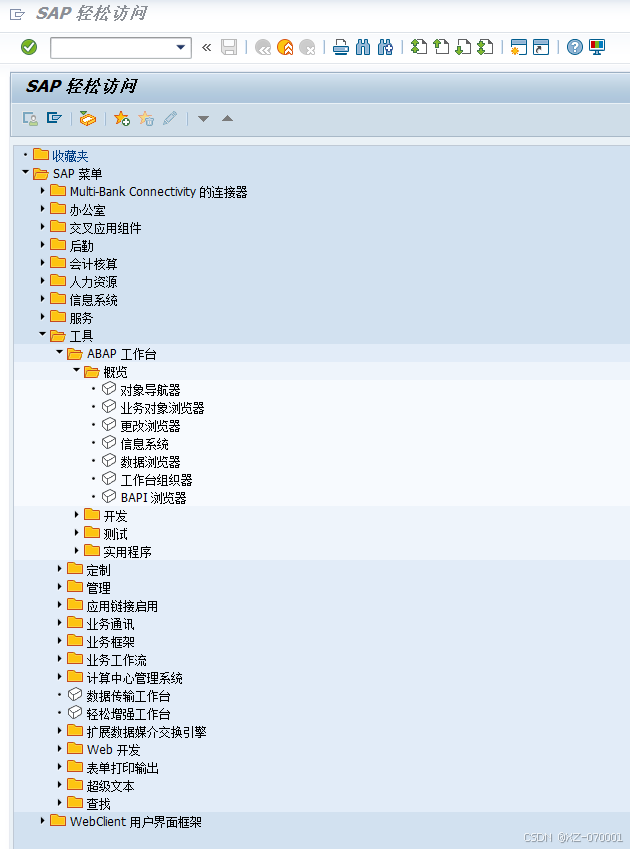Click the orange Exit icon
The height and width of the screenshot is (849, 630).
tap(285, 48)
